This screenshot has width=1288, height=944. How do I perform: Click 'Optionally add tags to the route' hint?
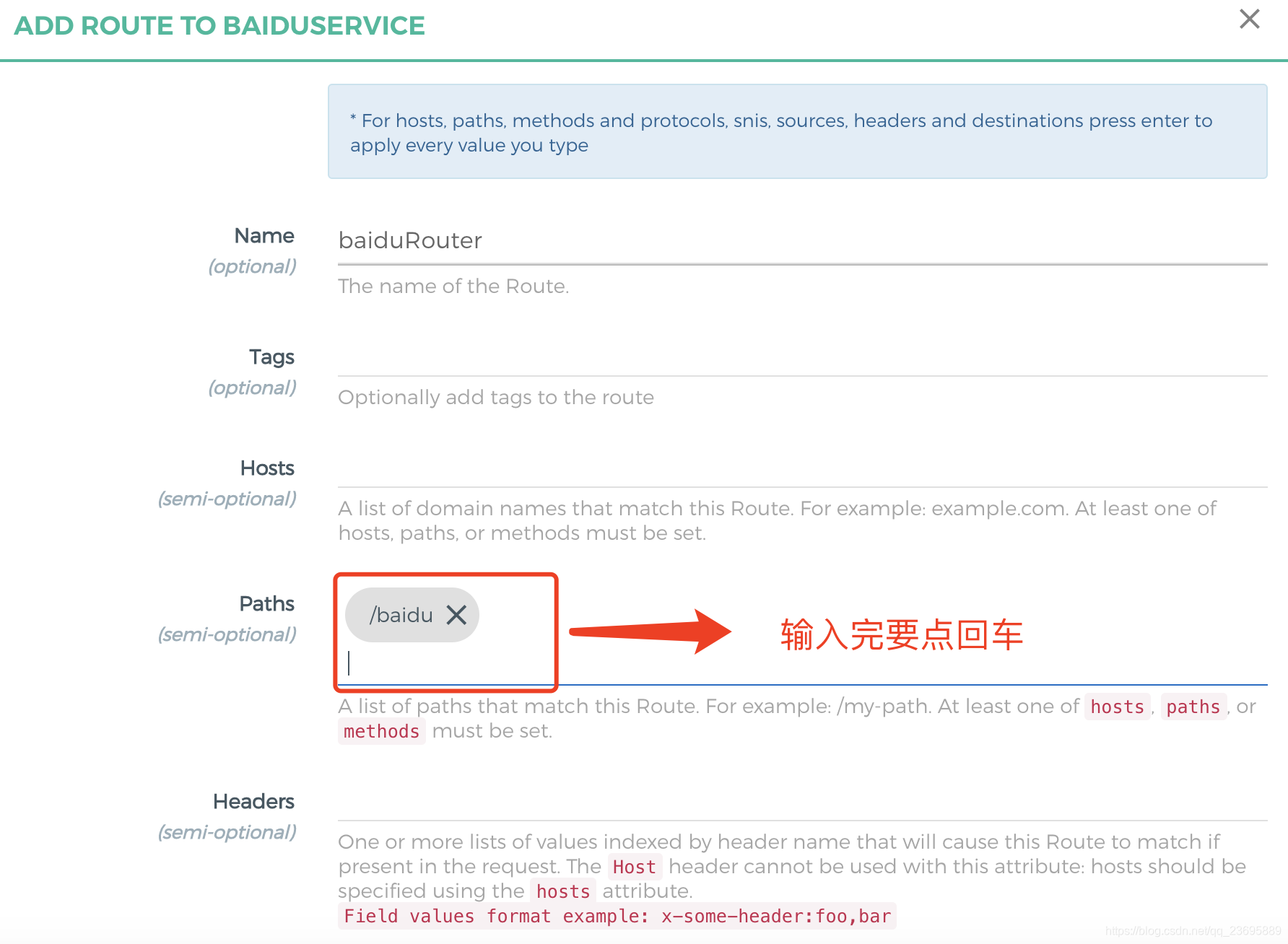496,398
